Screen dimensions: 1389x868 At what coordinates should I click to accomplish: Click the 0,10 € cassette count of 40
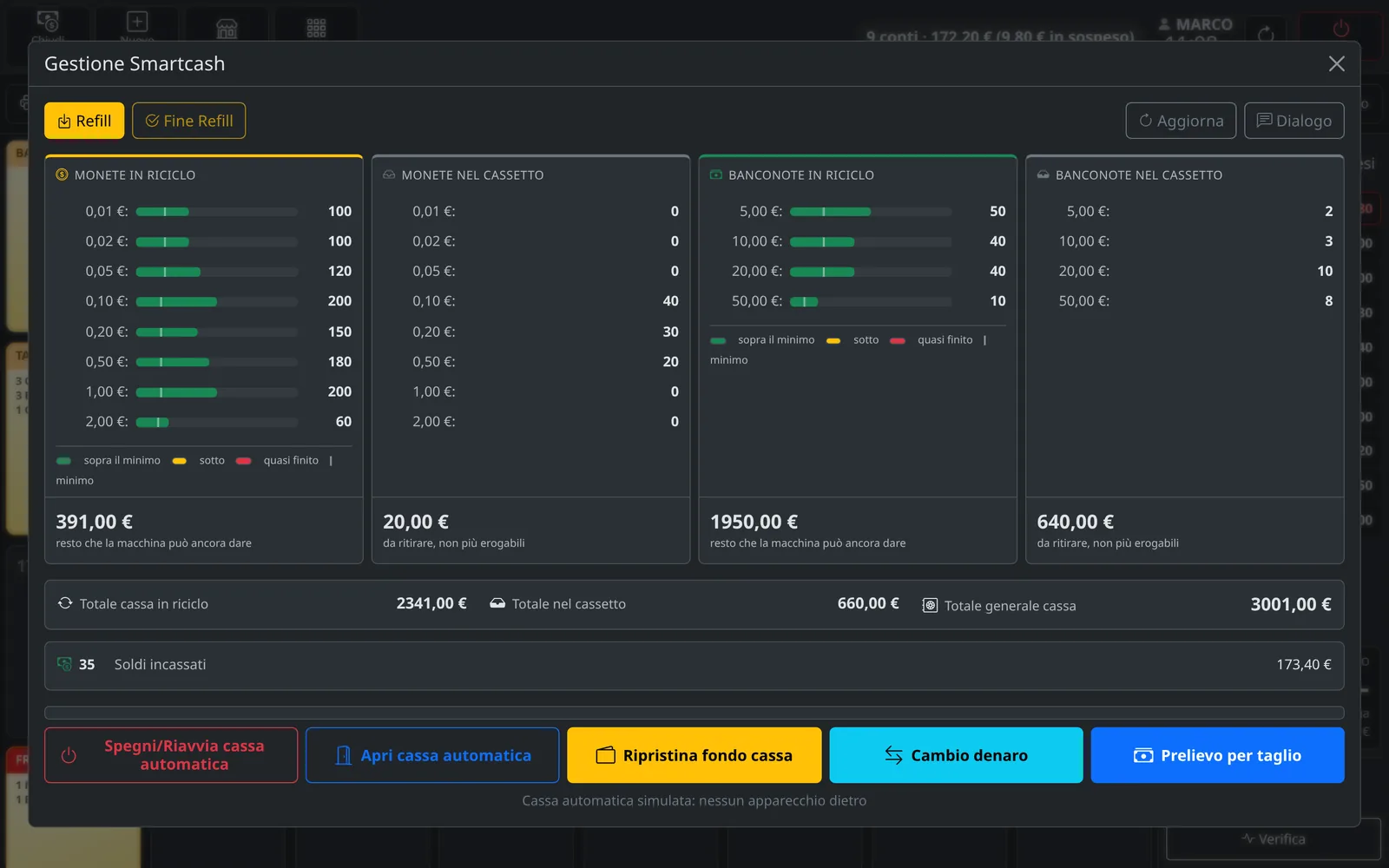670,301
